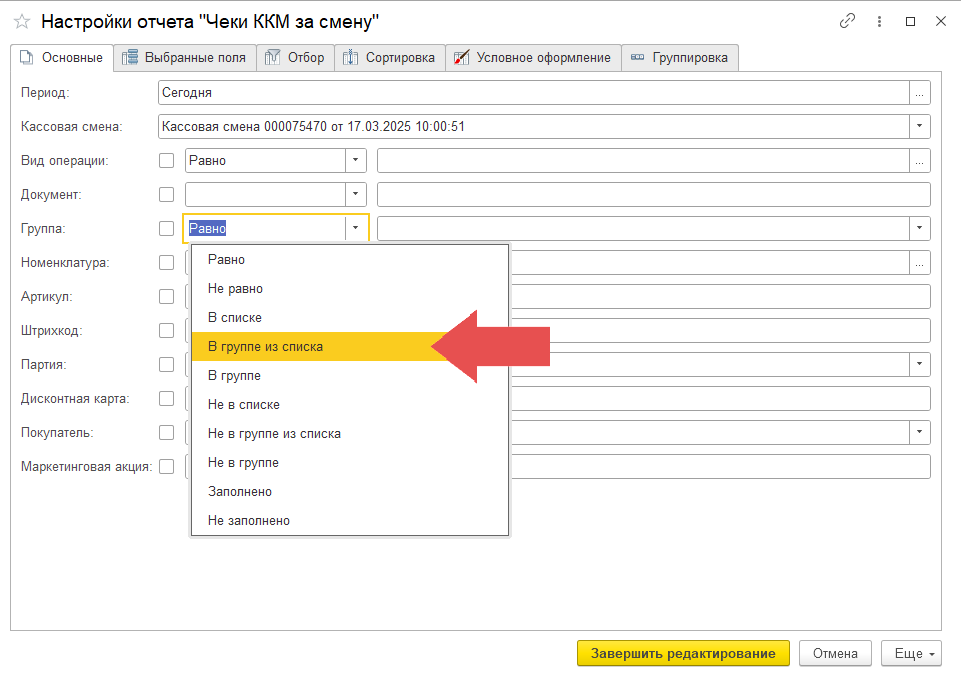Open the Вид операции comparison type dropdown
The width and height of the screenshot is (961, 678).
[356, 160]
